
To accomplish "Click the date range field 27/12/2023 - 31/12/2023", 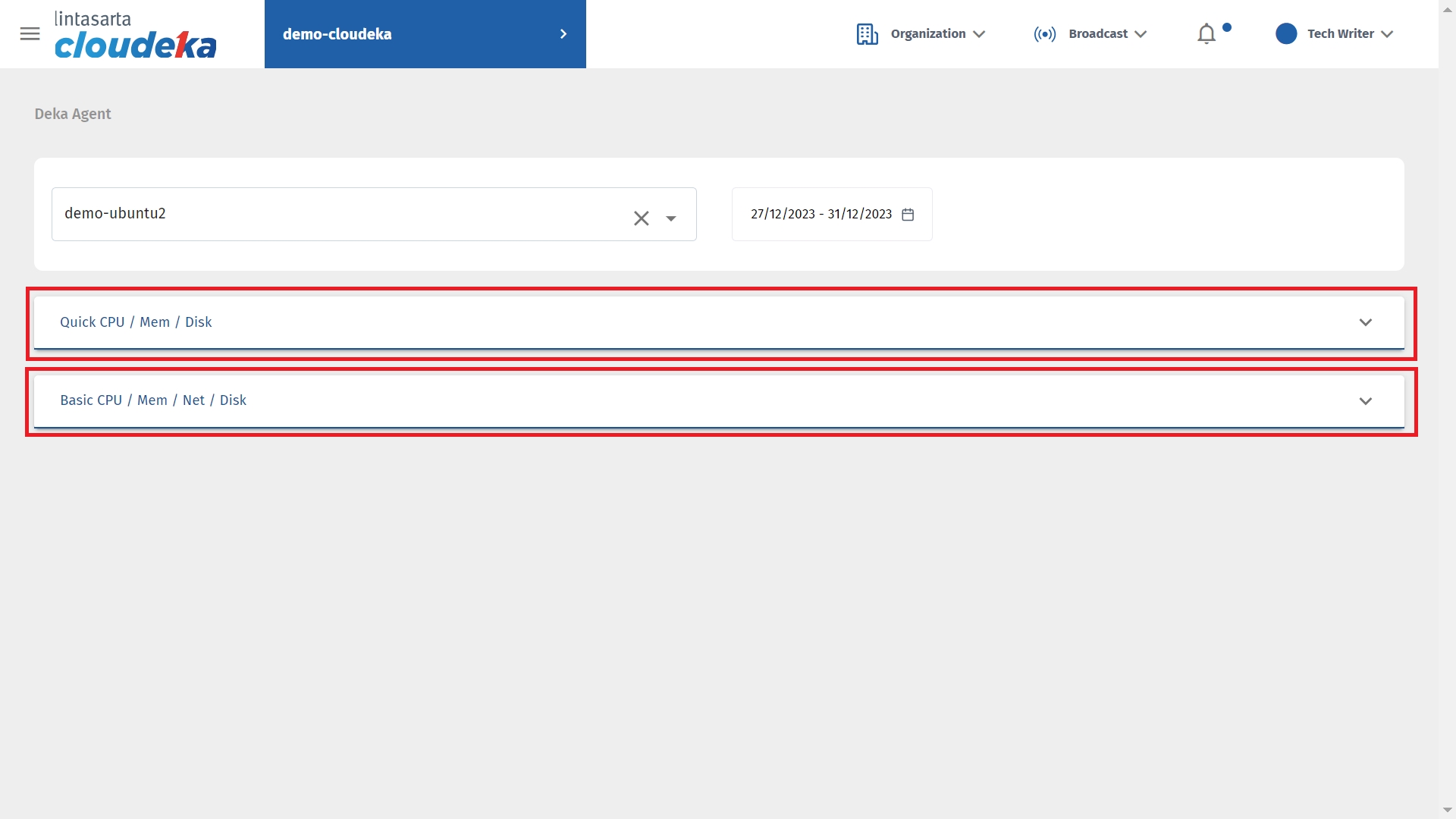I will (x=821, y=215).
